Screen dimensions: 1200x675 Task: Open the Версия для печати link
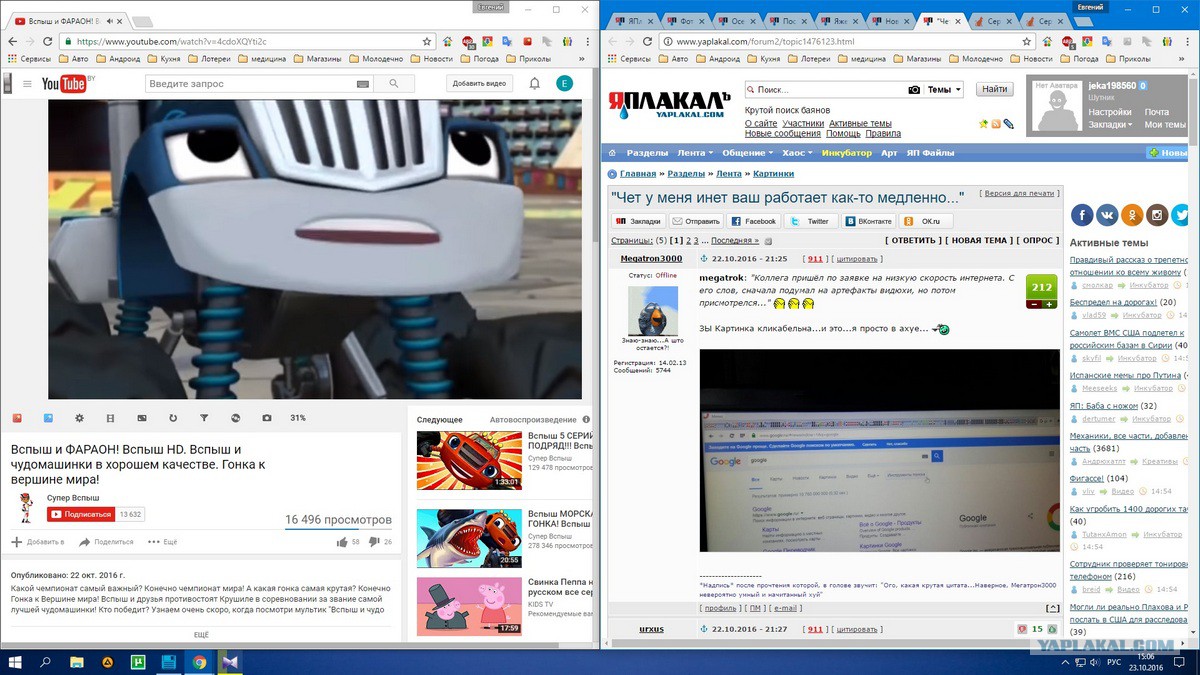[1018, 193]
